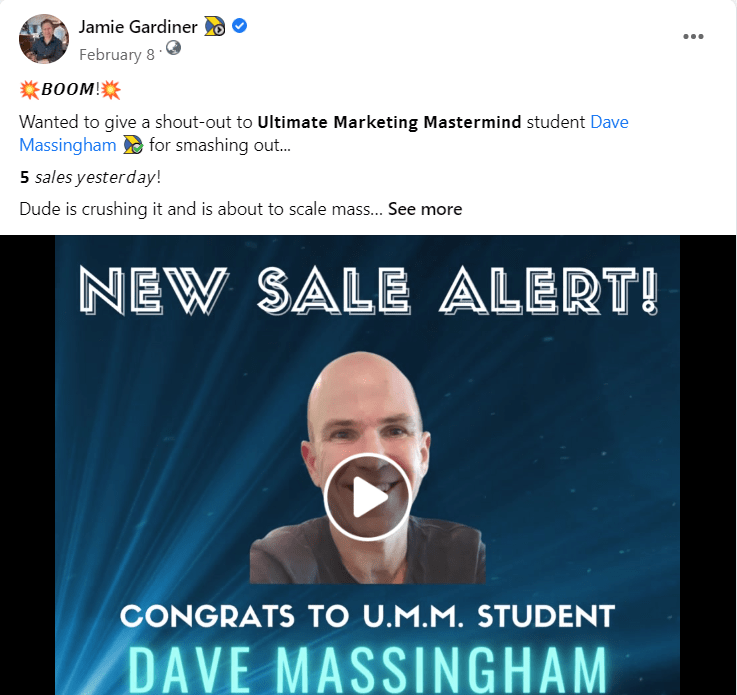Open Jamie Gardiner's profile picture
The image size is (737, 695).
44,39
